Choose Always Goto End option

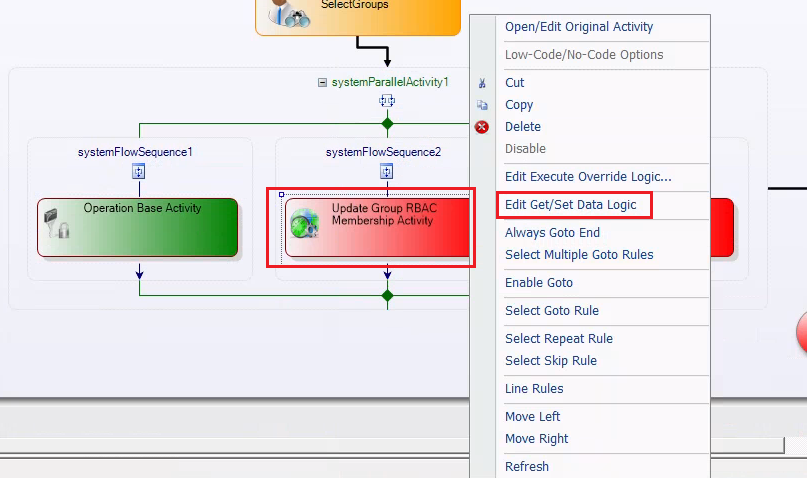click(x=552, y=233)
